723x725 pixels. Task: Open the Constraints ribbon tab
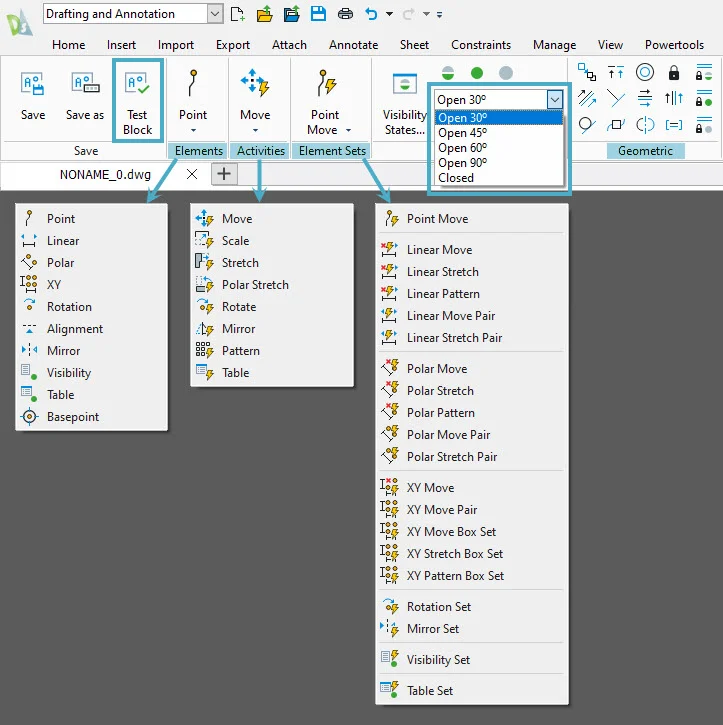(480, 45)
